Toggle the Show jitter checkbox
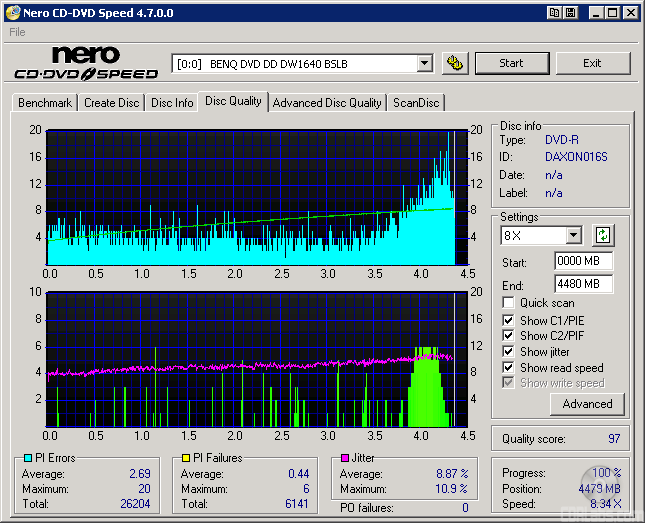This screenshot has width=645, height=523. 509,352
